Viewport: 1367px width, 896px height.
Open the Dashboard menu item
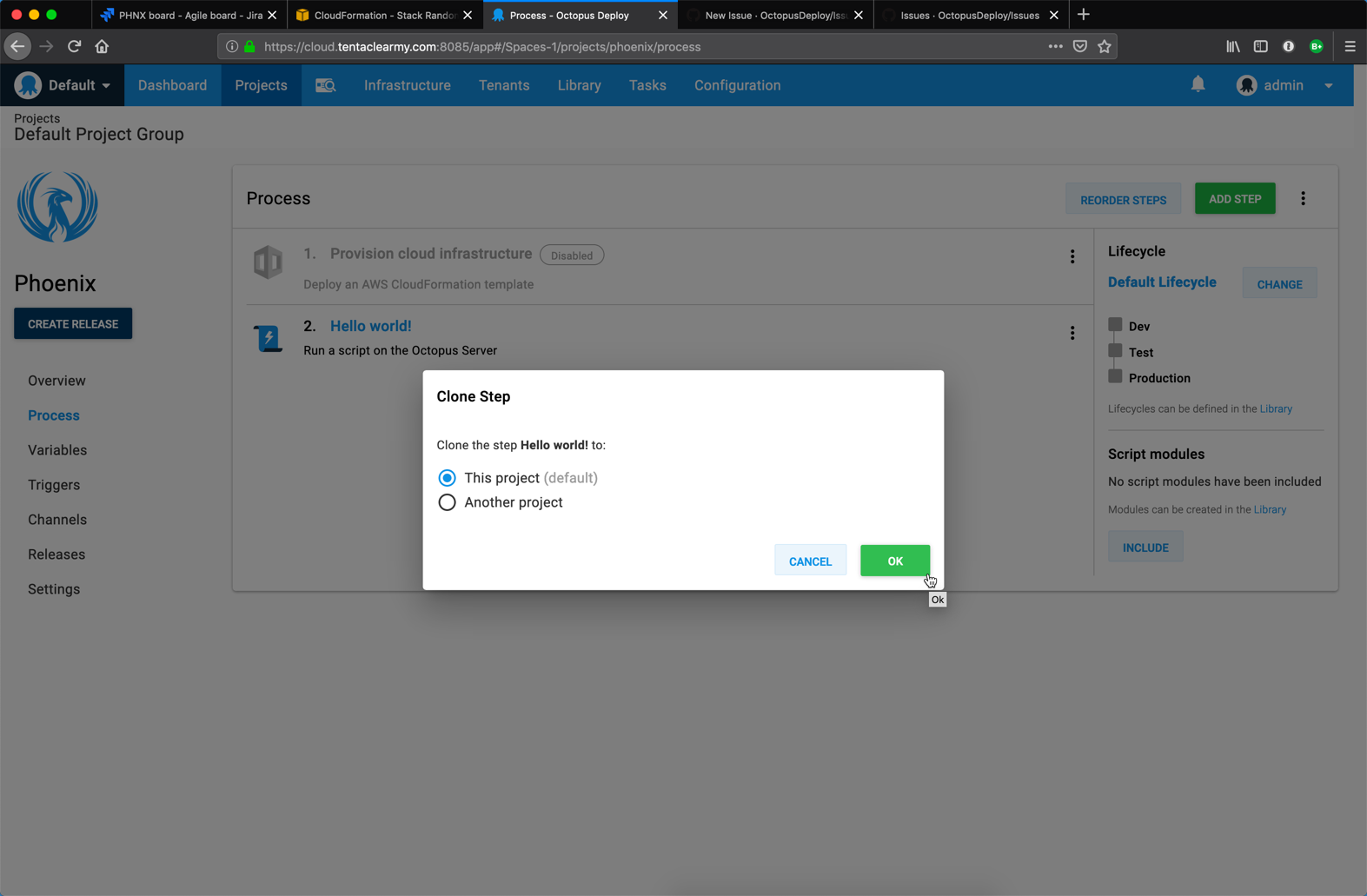tap(172, 85)
